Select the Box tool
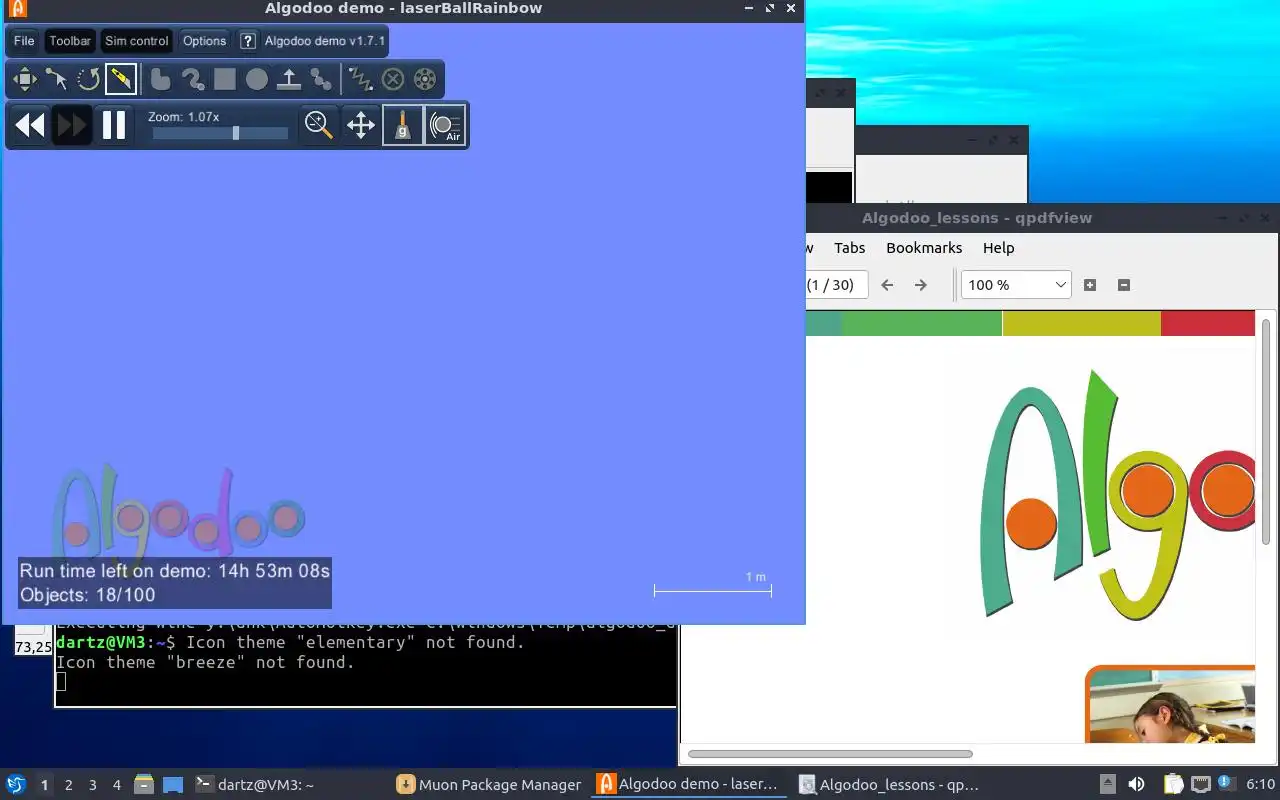Viewport: 1280px width, 800px height. tap(225, 79)
